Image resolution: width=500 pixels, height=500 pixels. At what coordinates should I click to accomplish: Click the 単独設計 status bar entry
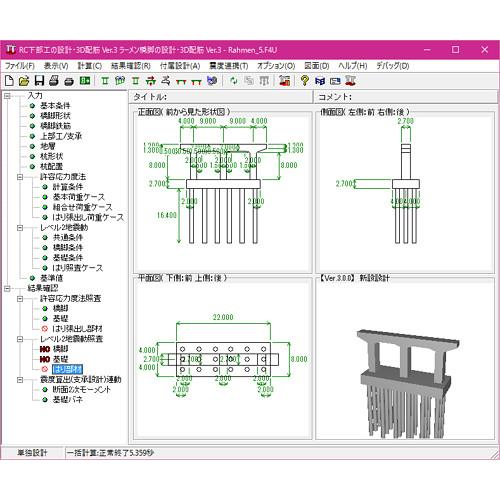32,453
